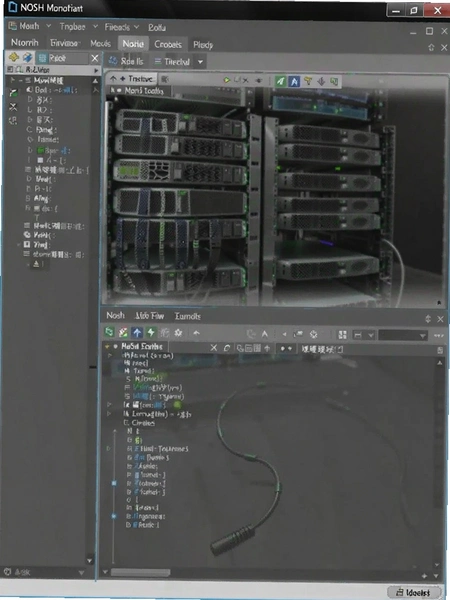Viewport: 450px width, 600px height.
Task: Switch to the Ntornh tab
Action: pos(24,42)
